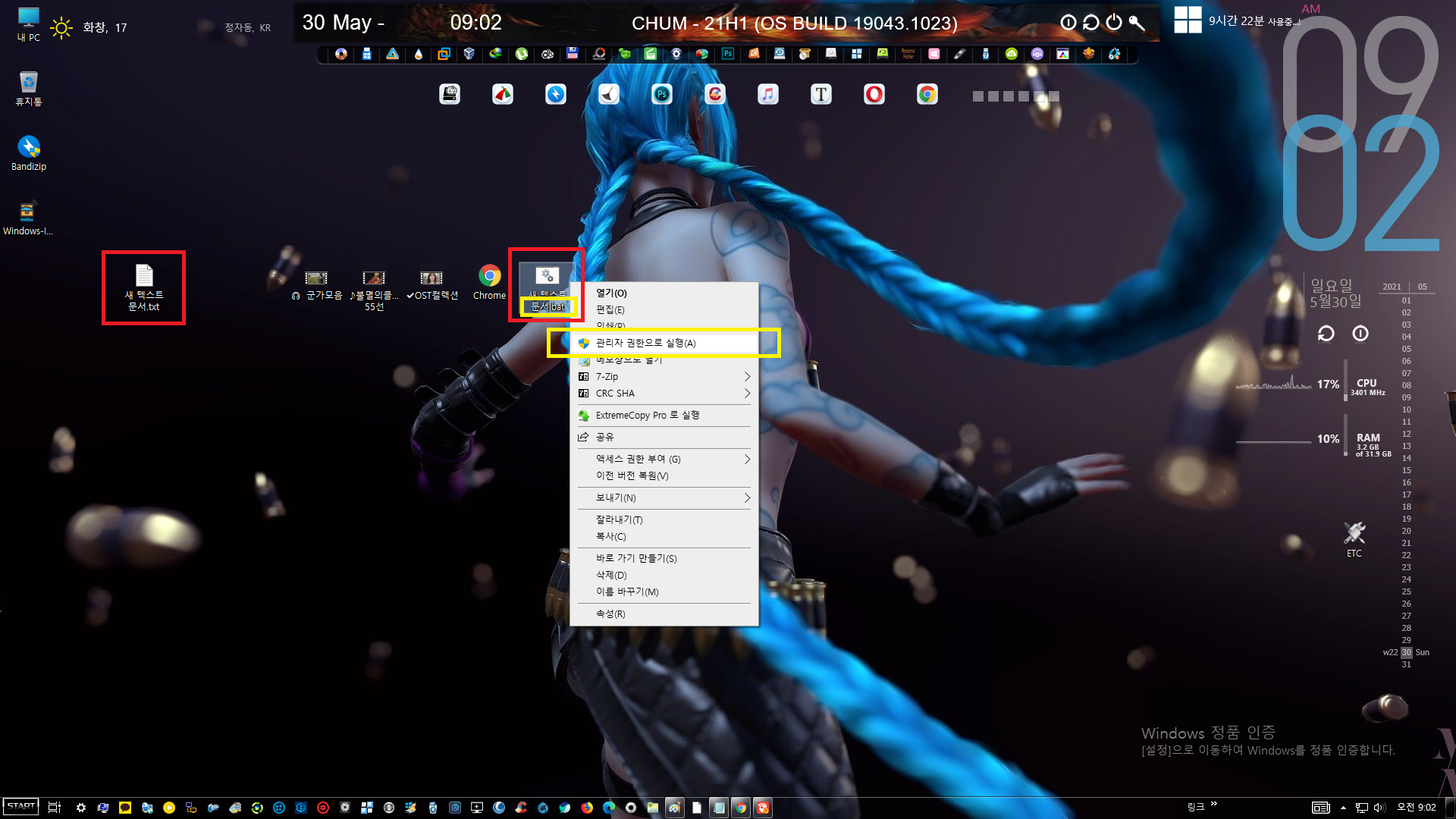The height and width of the screenshot is (819, 1456).
Task: Choose 이름 바꾸기(M)
Action: coord(664,592)
